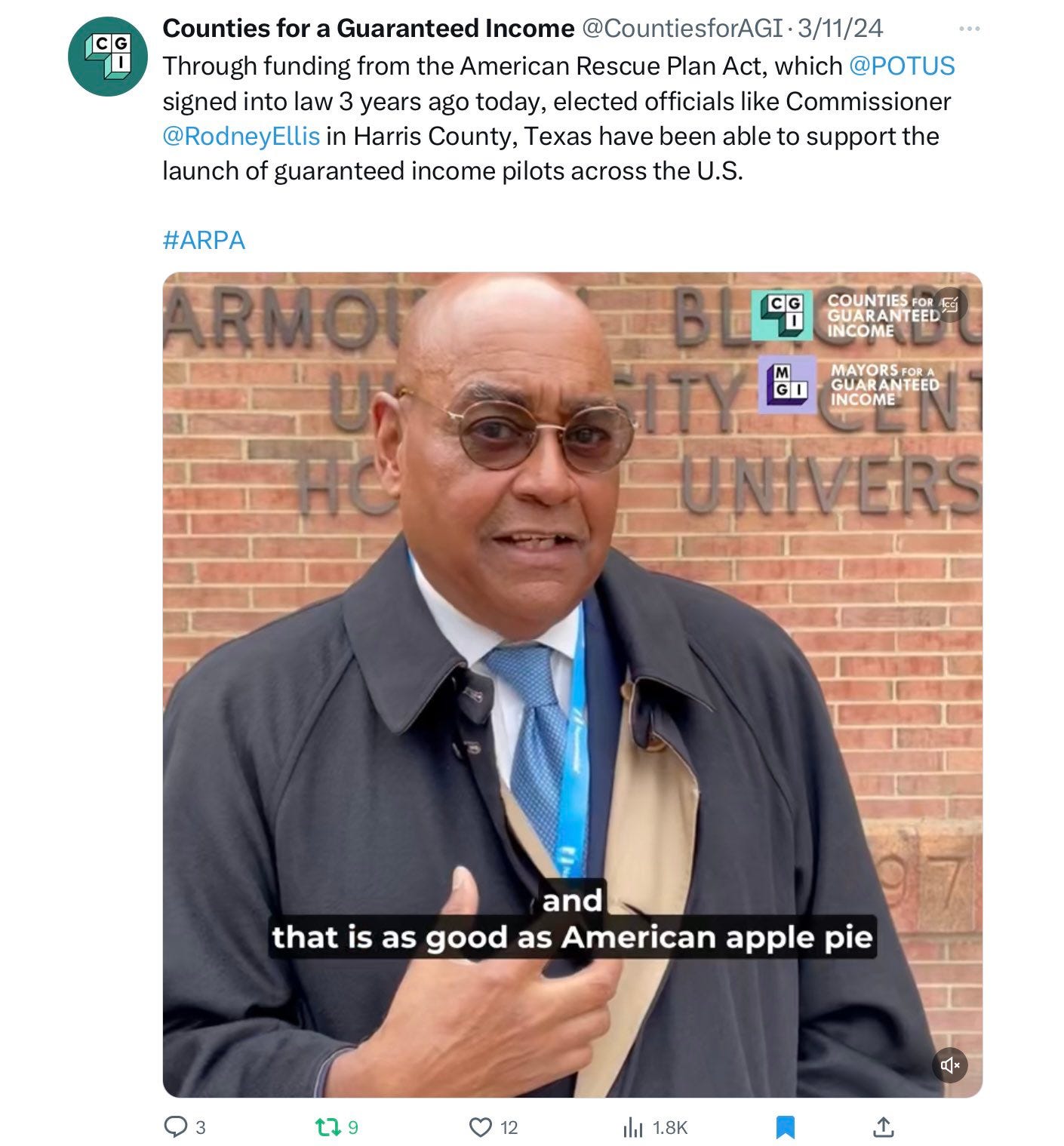This screenshot has width=1064, height=1146.
Task: Click the 1.8K views count
Action: [x=670, y=1128]
